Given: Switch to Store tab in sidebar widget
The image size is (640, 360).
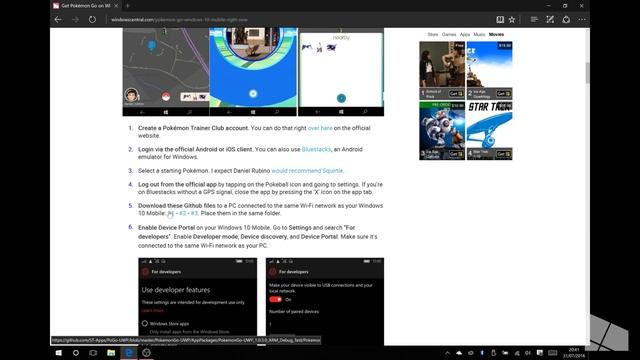Looking at the screenshot, I should (433, 34).
